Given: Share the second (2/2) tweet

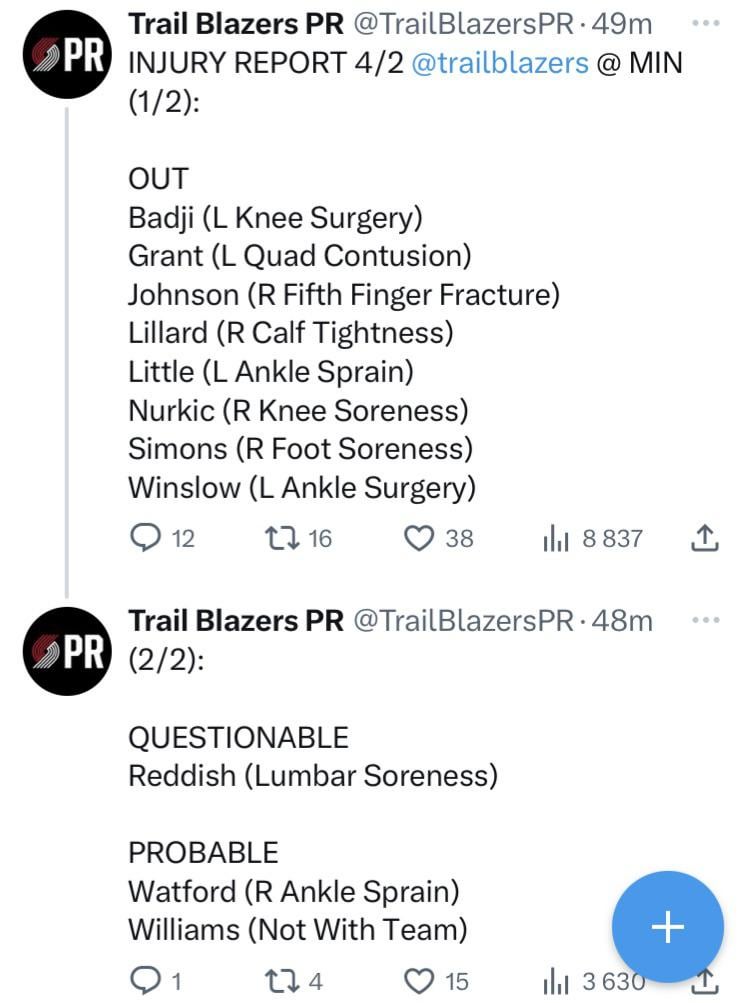Looking at the screenshot, I should pos(705,981).
